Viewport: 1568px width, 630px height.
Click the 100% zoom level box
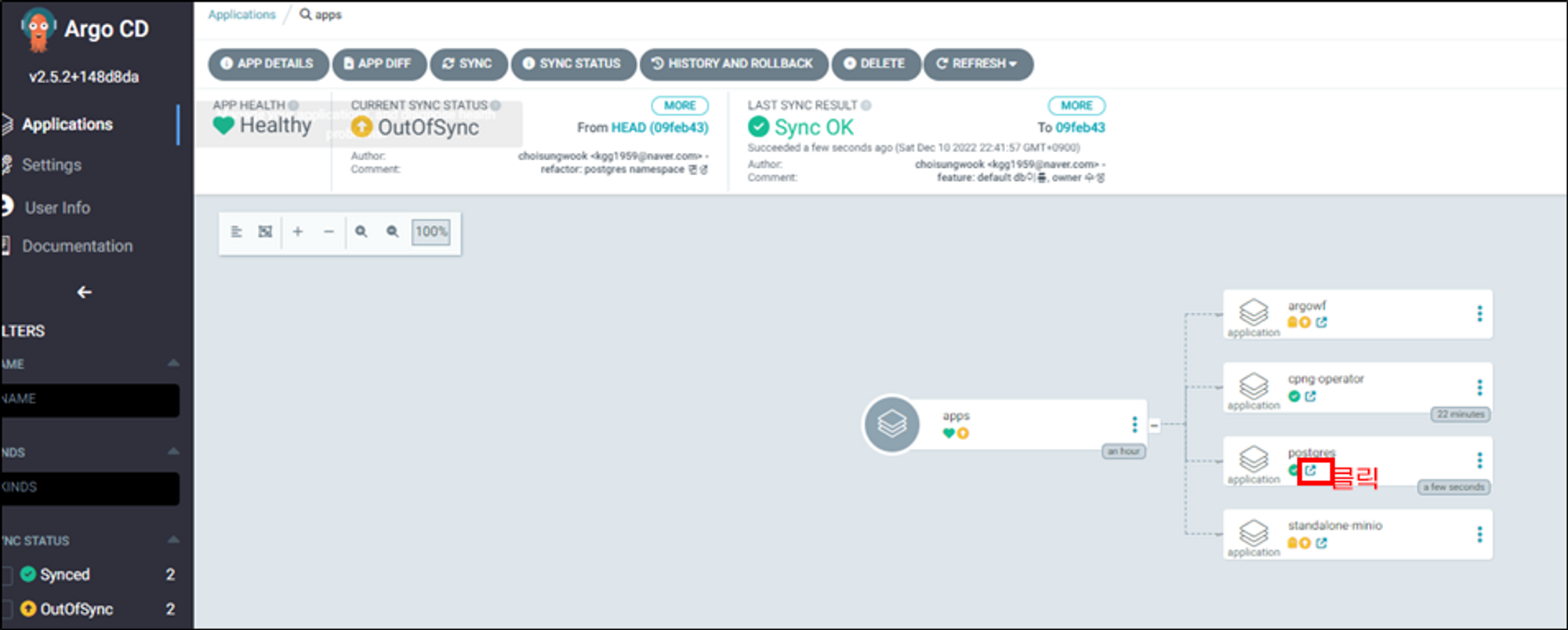431,231
